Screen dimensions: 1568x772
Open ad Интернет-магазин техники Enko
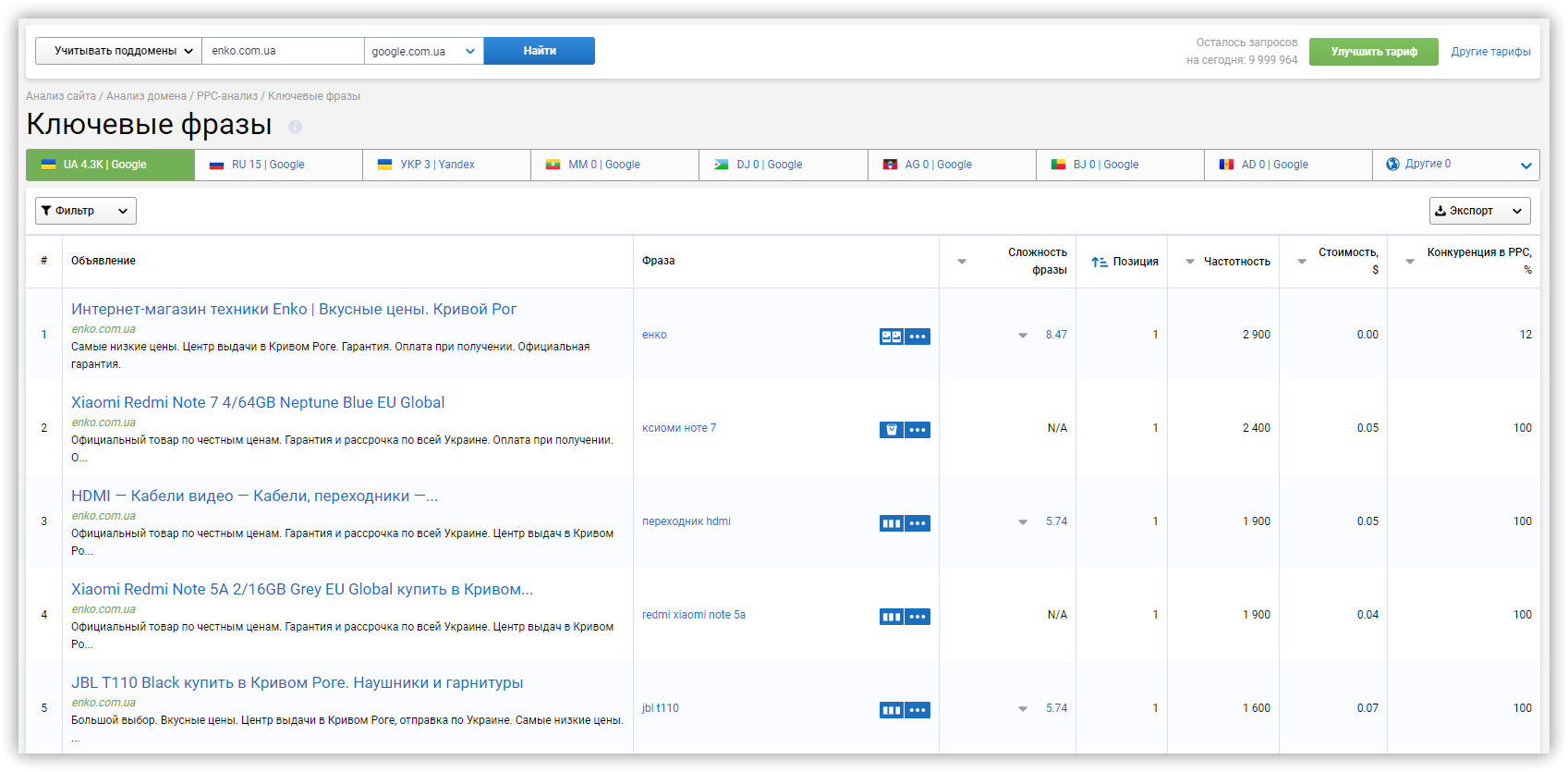tap(294, 310)
